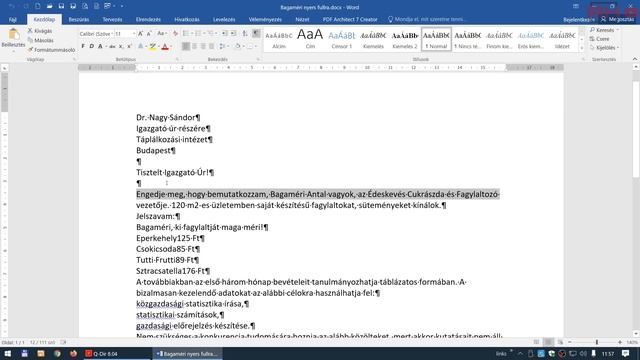Apply Kiemelés 2 style
This screenshot has height=360, width=640.
[404, 39]
